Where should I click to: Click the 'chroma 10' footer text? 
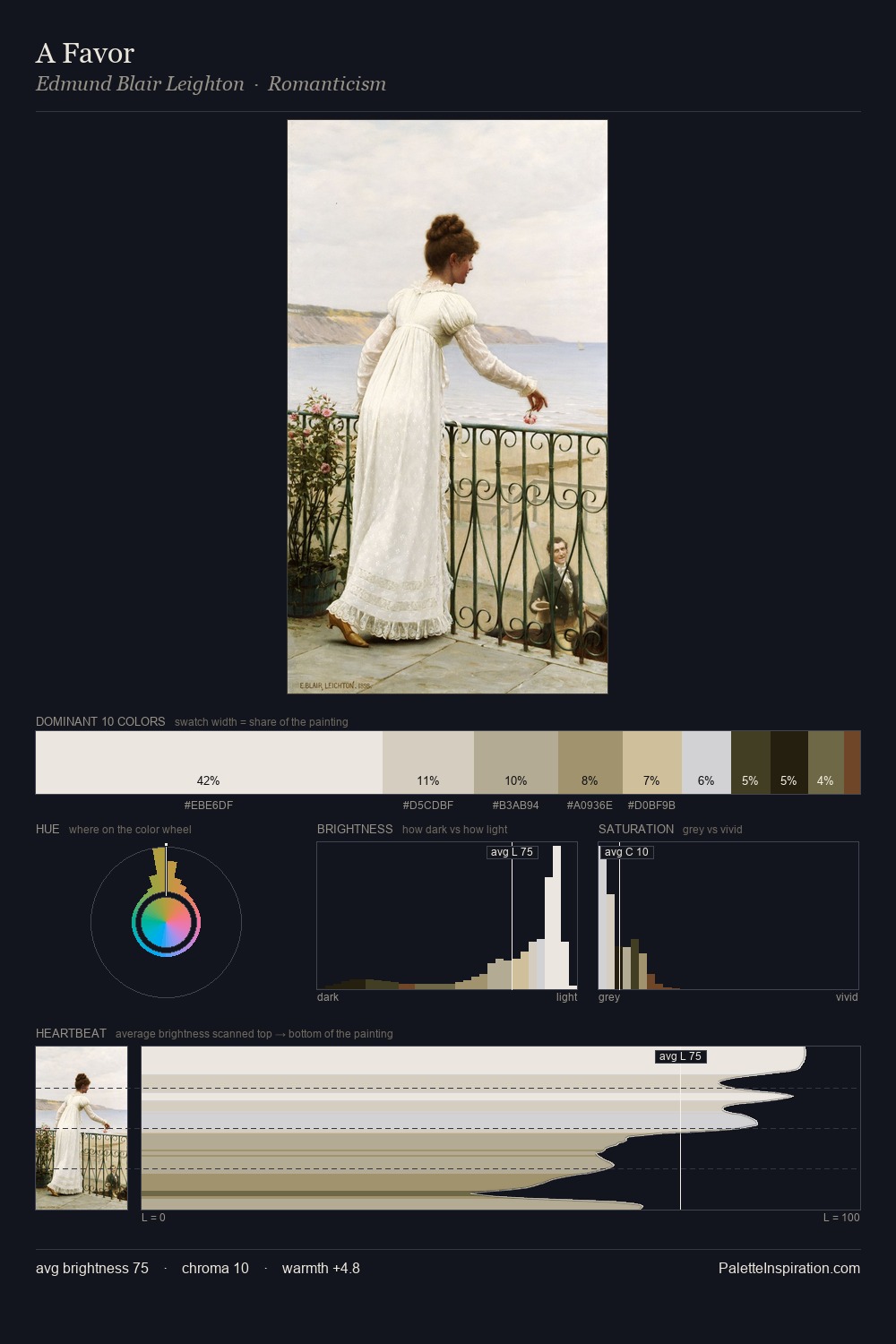coord(215,1268)
